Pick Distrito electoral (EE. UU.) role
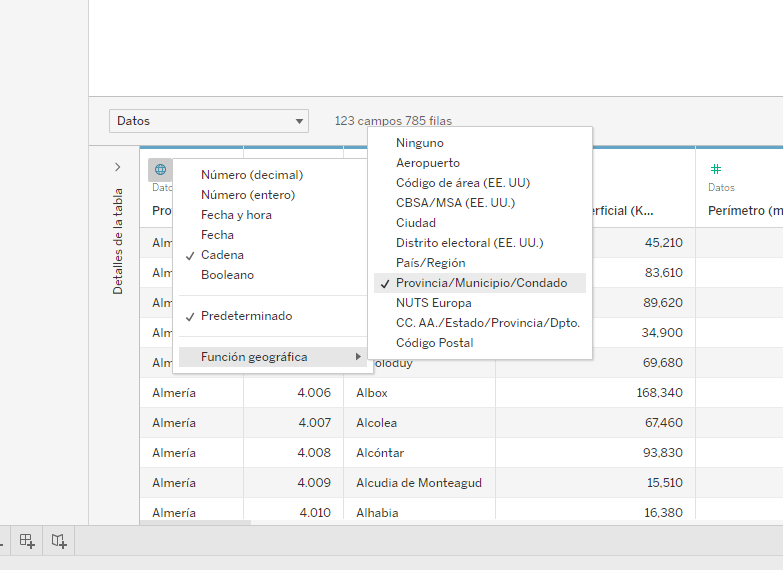Screen dimensions: 783x570 click(469, 243)
